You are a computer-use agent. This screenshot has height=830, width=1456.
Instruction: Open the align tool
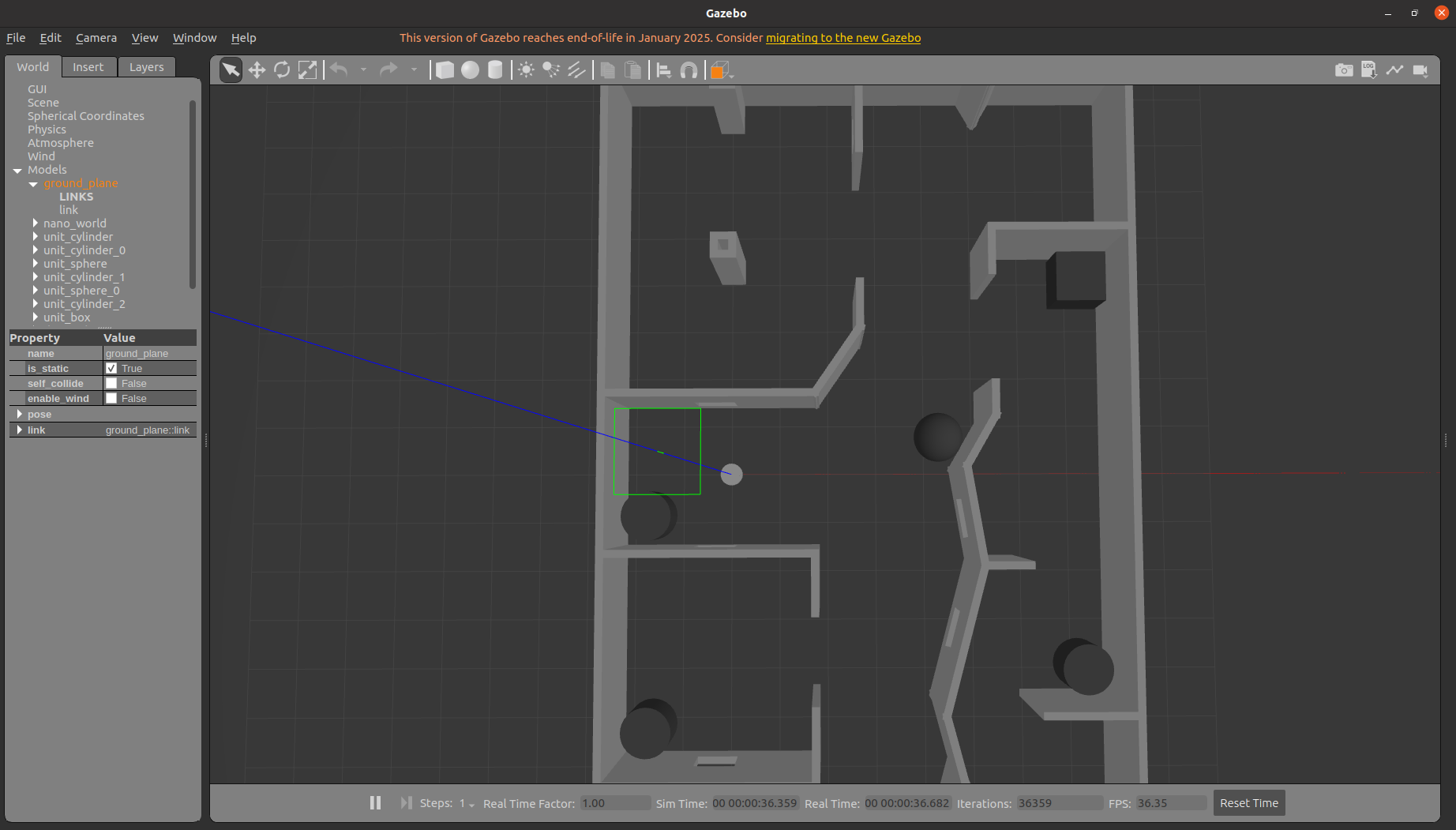click(x=664, y=70)
